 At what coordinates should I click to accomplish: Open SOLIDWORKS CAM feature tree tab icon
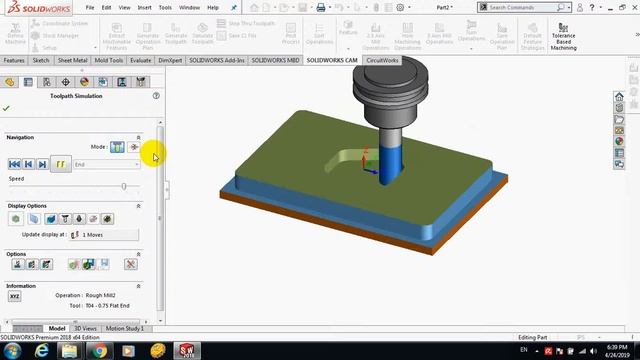click(x=103, y=82)
